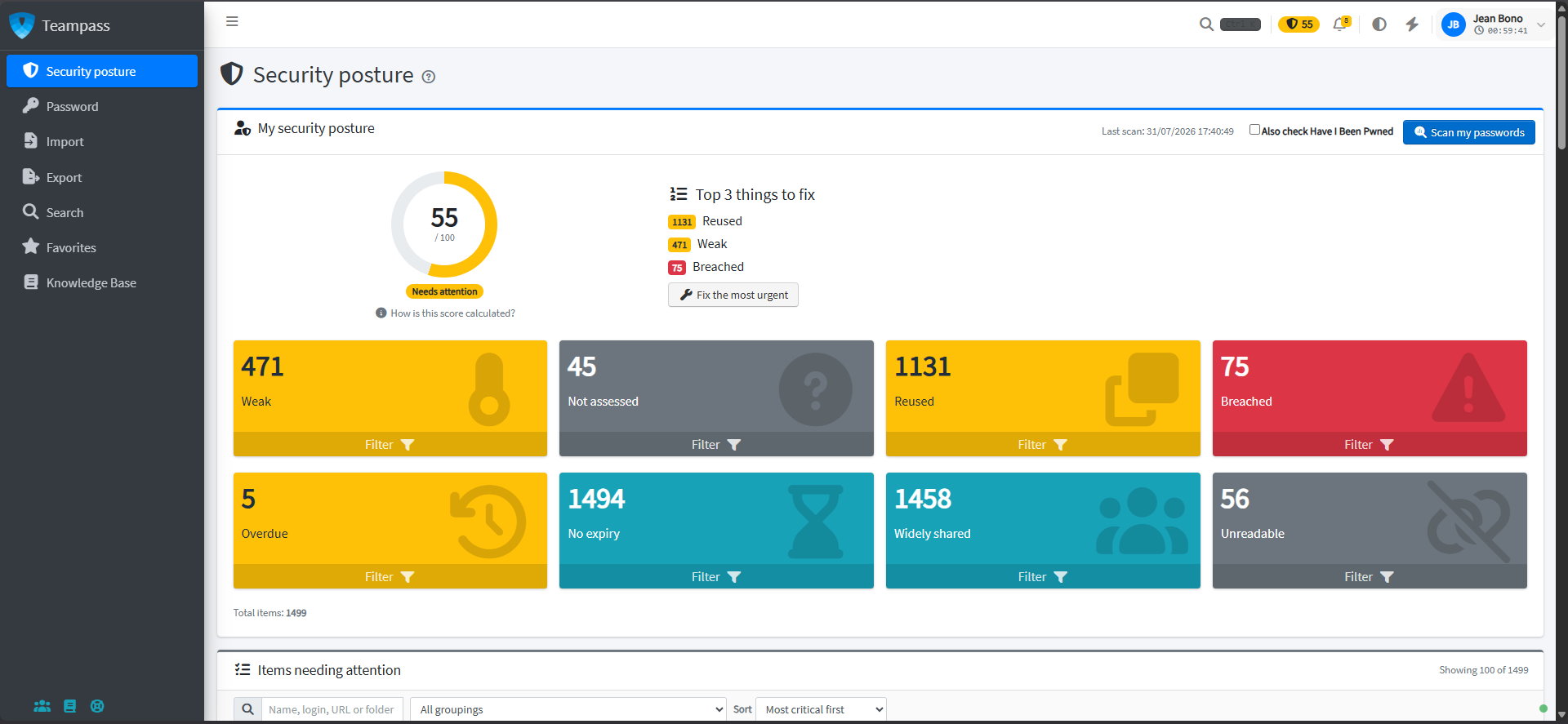This screenshot has width=1568, height=724.
Task: Click the search icon beside the filter field
Action: coord(247,709)
